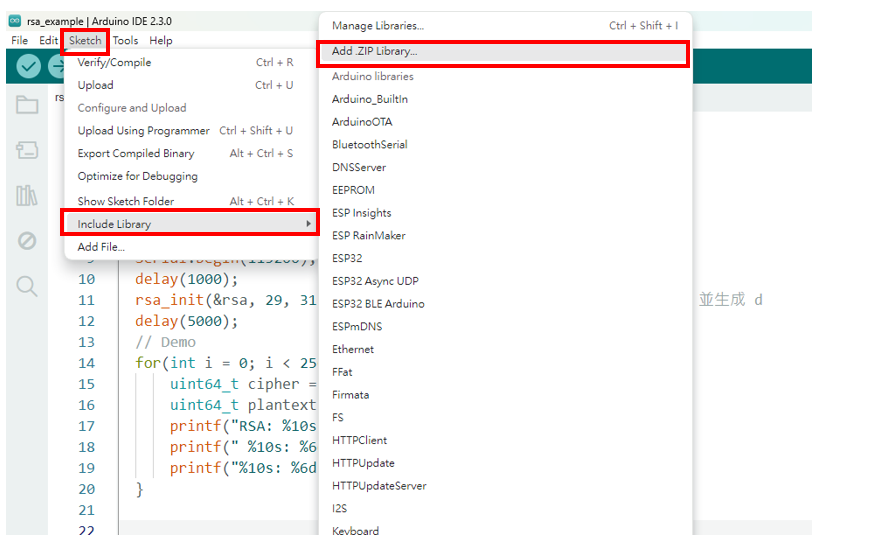The width and height of the screenshot is (876, 547).
Task: Open the Edit menu
Action: [49, 41]
